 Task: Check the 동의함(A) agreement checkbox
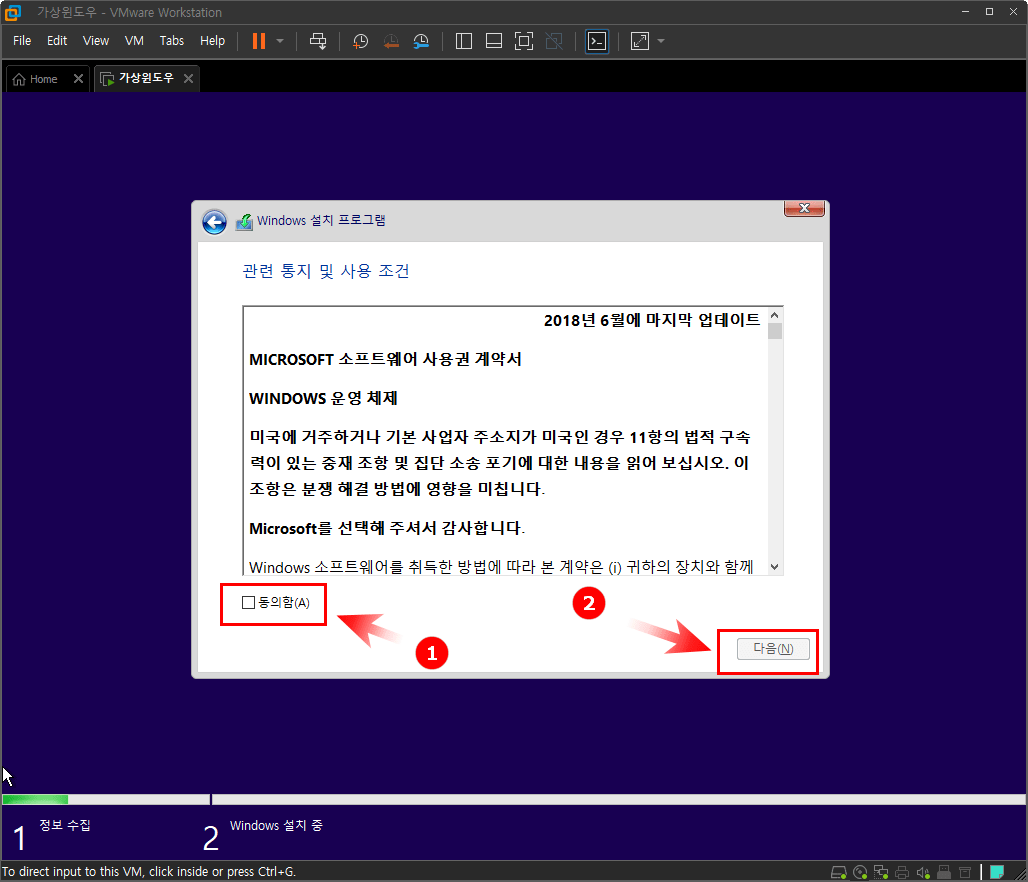click(248, 603)
